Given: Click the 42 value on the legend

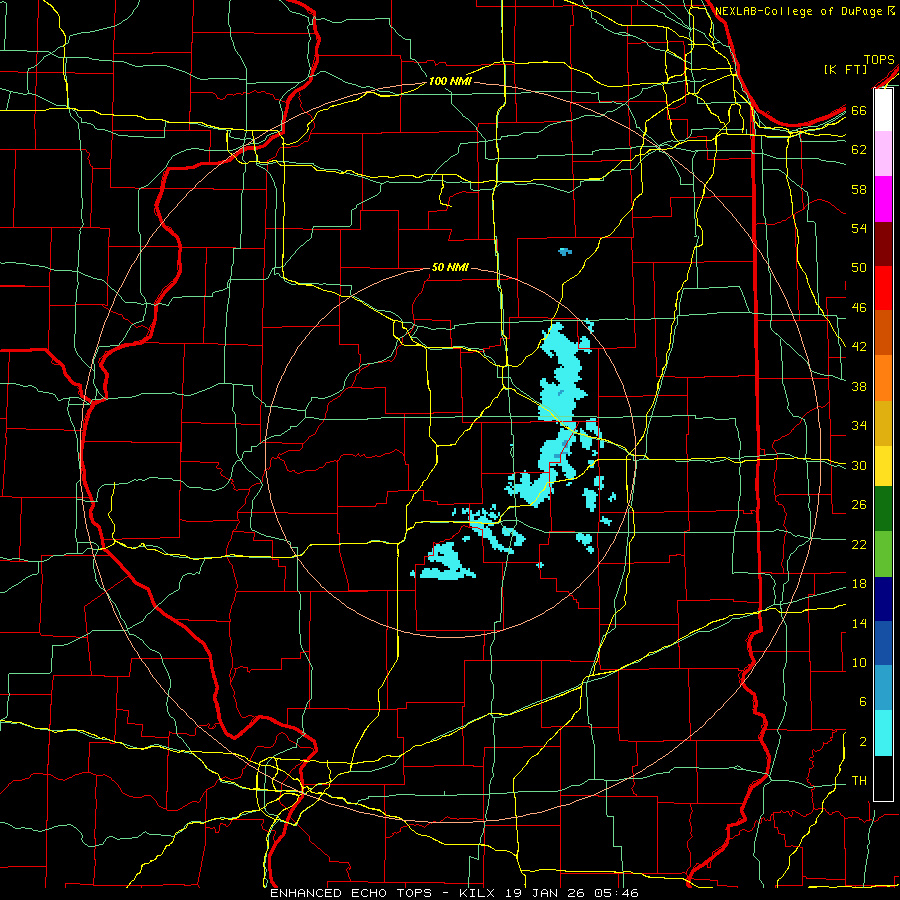Looking at the screenshot, I should (x=859, y=346).
